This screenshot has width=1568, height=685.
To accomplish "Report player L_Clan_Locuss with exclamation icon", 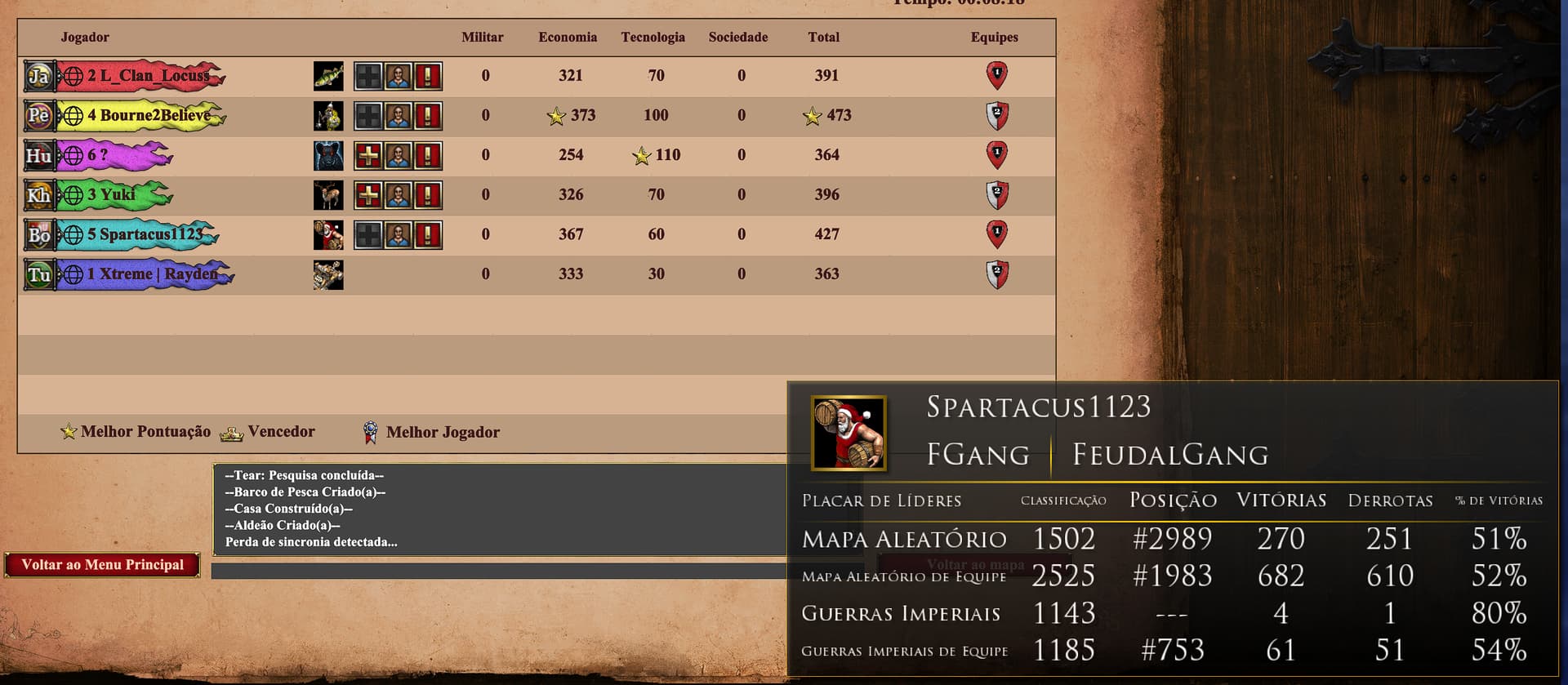I will tap(428, 76).
